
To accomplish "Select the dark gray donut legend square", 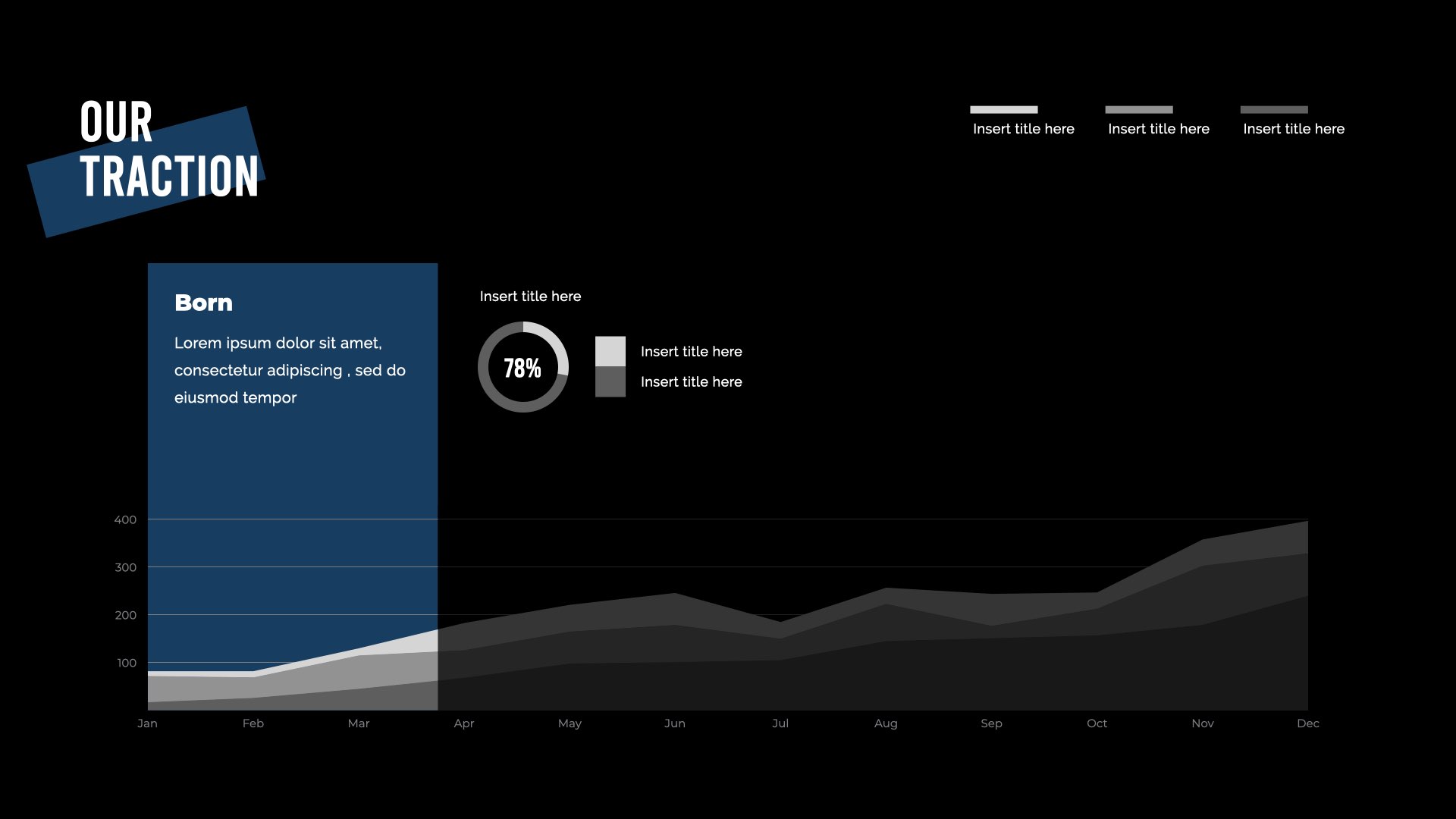I will [610, 381].
